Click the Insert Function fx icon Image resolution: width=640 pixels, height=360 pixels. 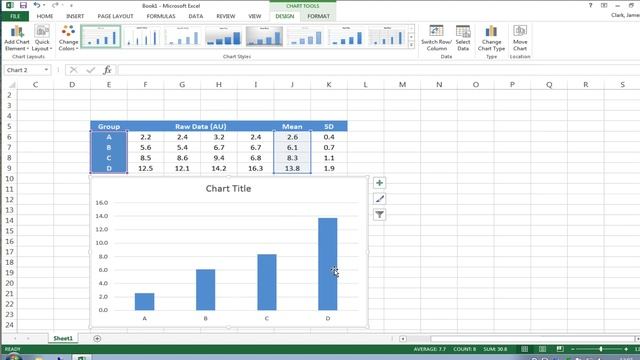pos(107,70)
